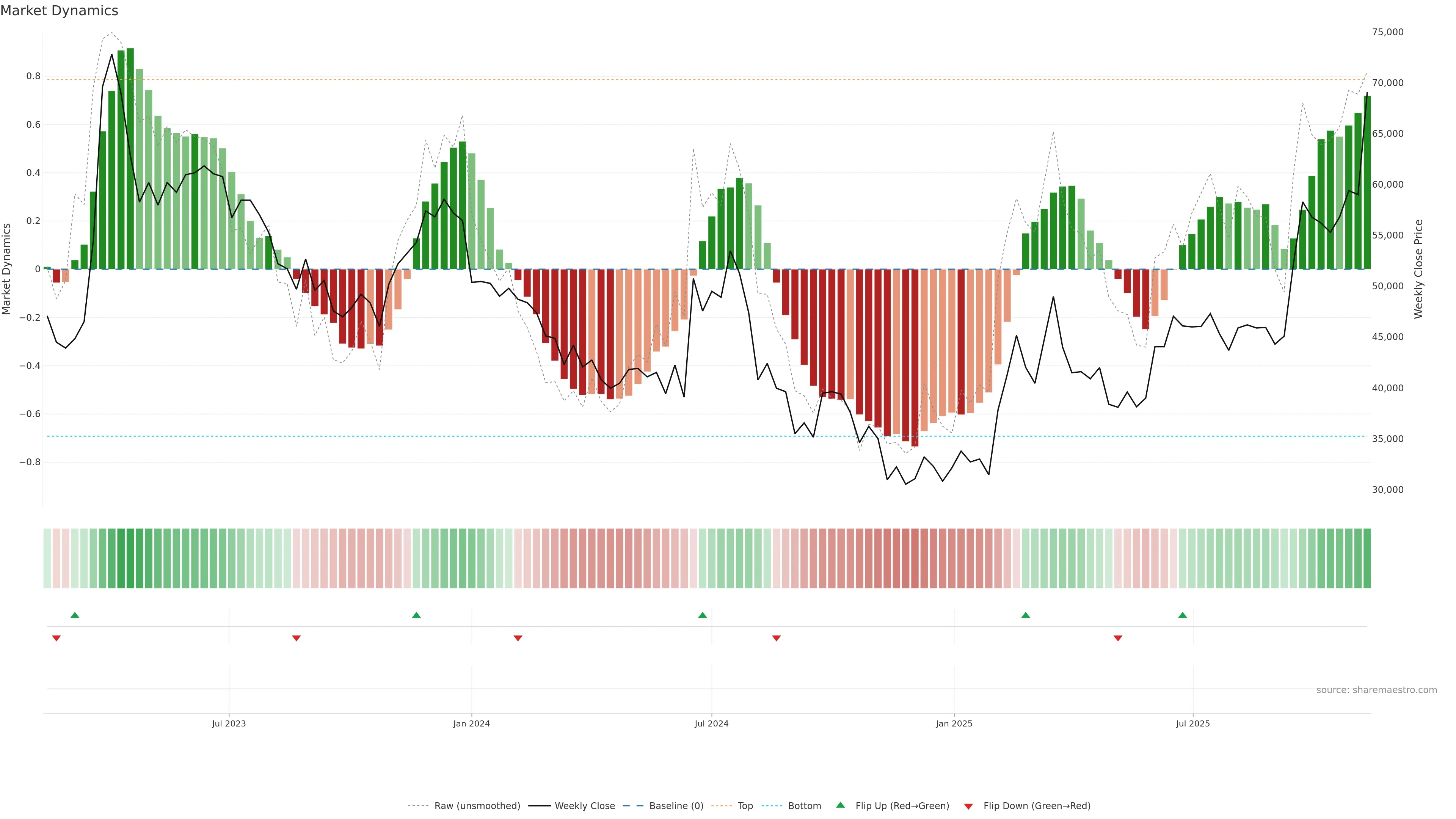The image size is (1456, 819).
Task: Click the Top legend orange dotted swatch
Action: click(x=721, y=806)
